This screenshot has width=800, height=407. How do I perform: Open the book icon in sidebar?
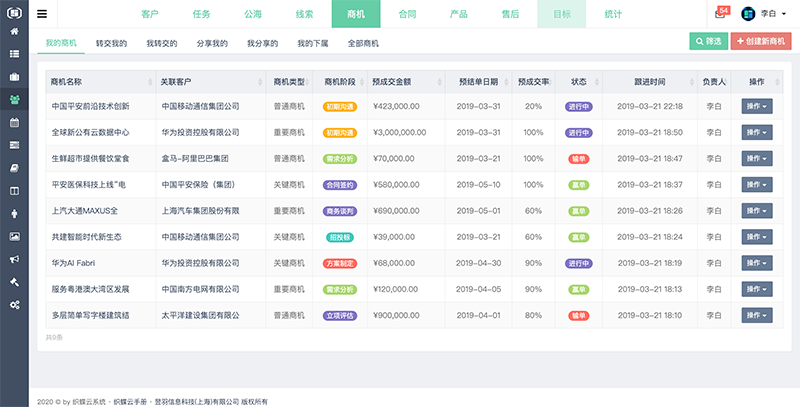pos(14,168)
